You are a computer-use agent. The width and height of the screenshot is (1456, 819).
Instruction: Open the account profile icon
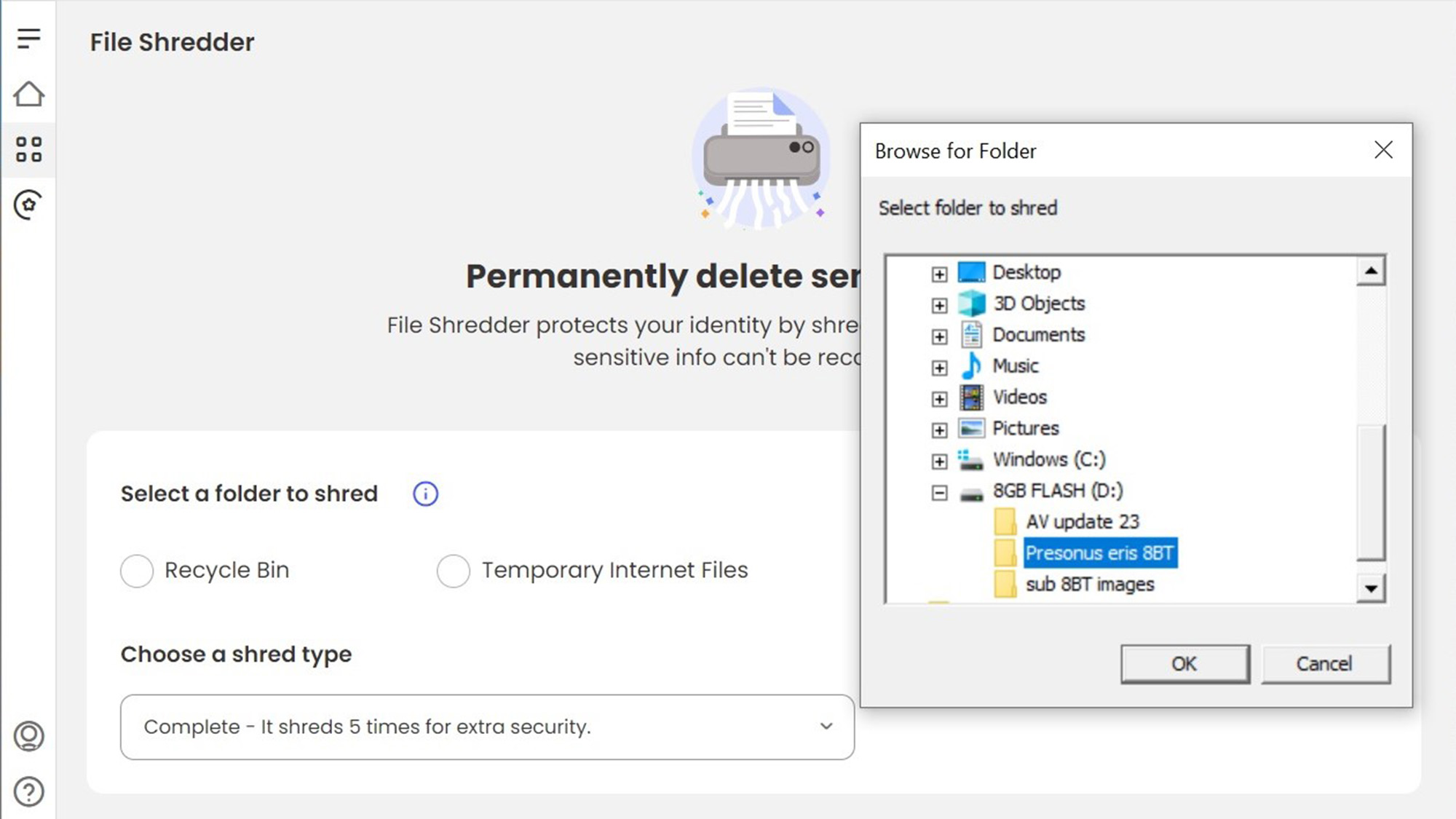pyautogui.click(x=28, y=736)
